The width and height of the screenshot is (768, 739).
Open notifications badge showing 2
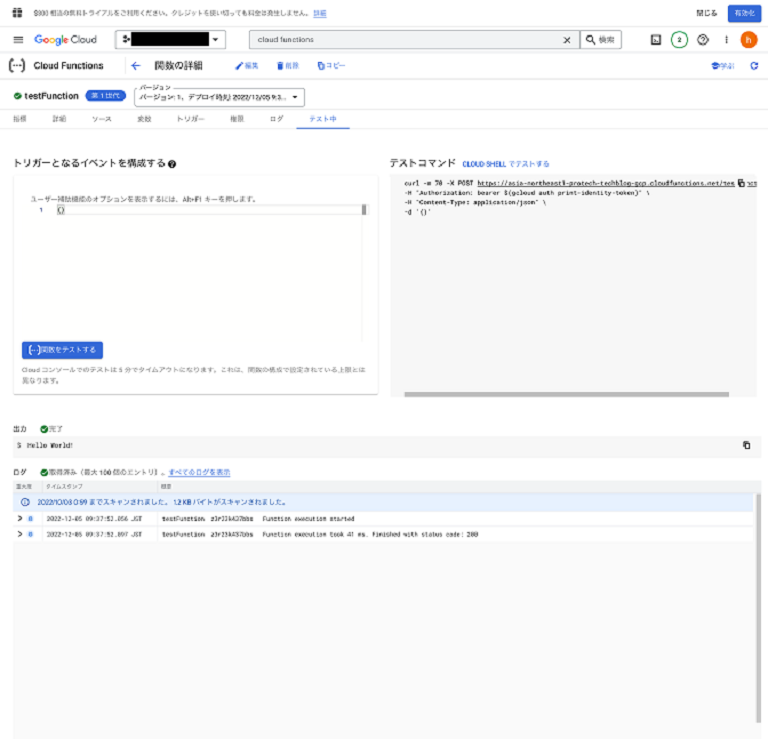pos(679,40)
